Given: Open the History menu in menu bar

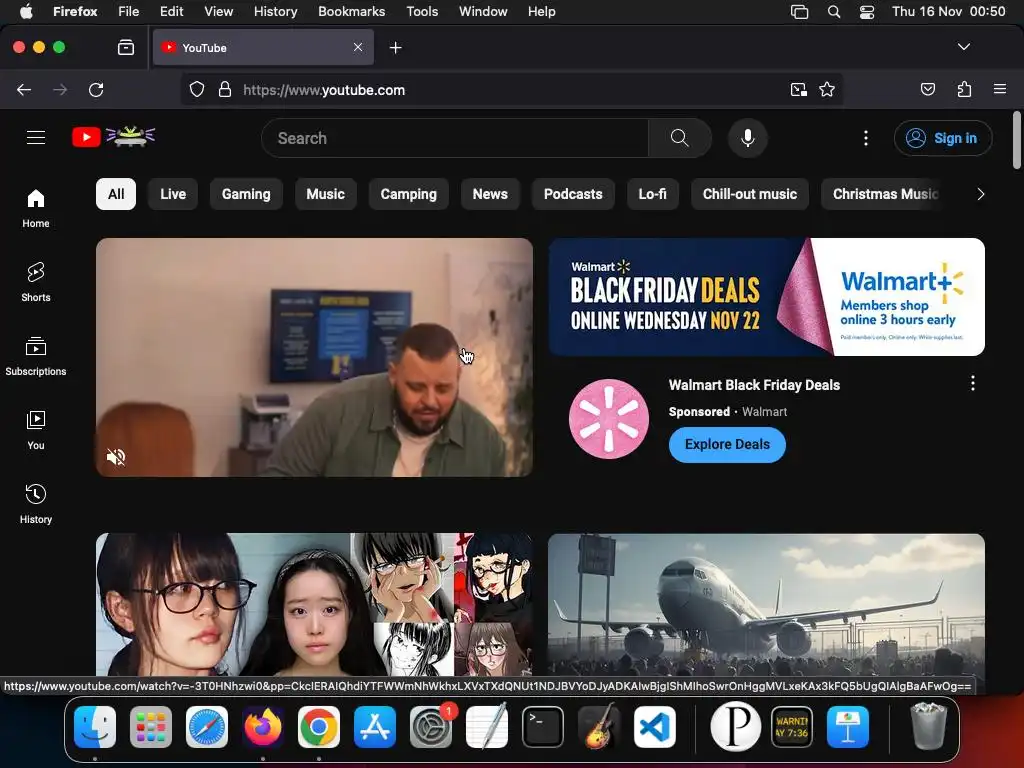Looking at the screenshot, I should pyautogui.click(x=275, y=11).
